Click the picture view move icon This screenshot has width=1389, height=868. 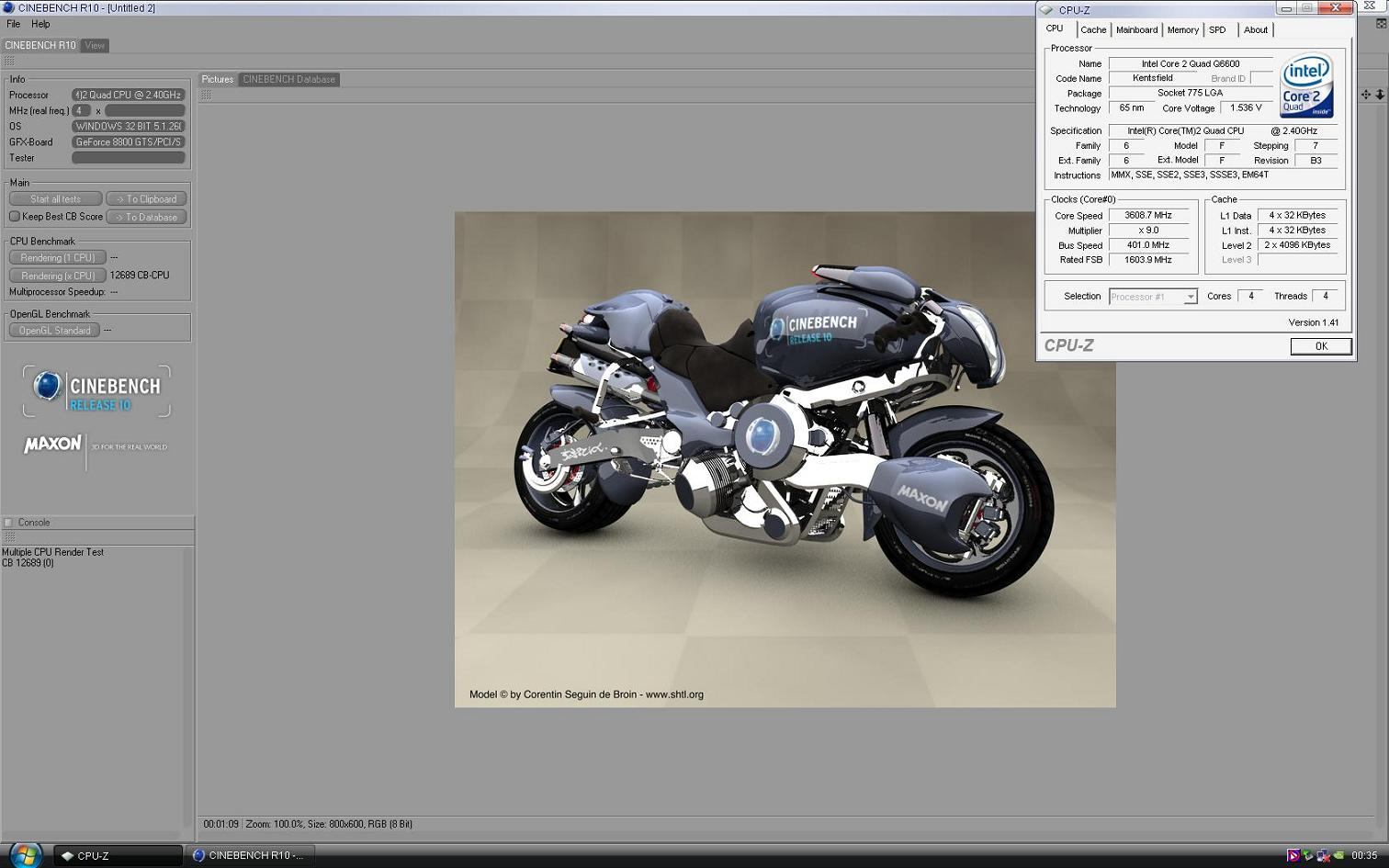[x=1366, y=95]
